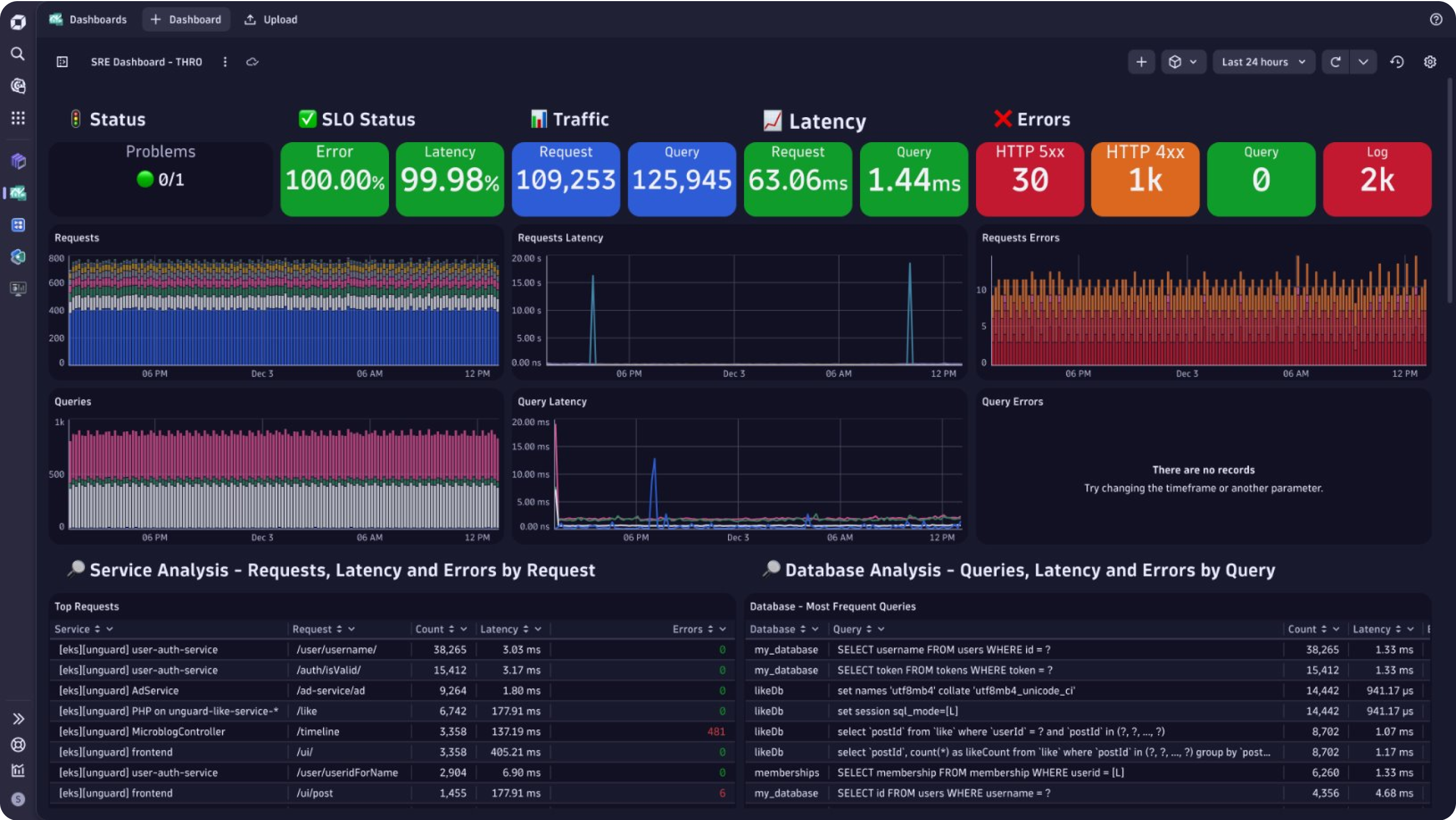The height and width of the screenshot is (820, 1456).
Task: Click the refresh icon above the dashboard
Action: pos(1336,62)
